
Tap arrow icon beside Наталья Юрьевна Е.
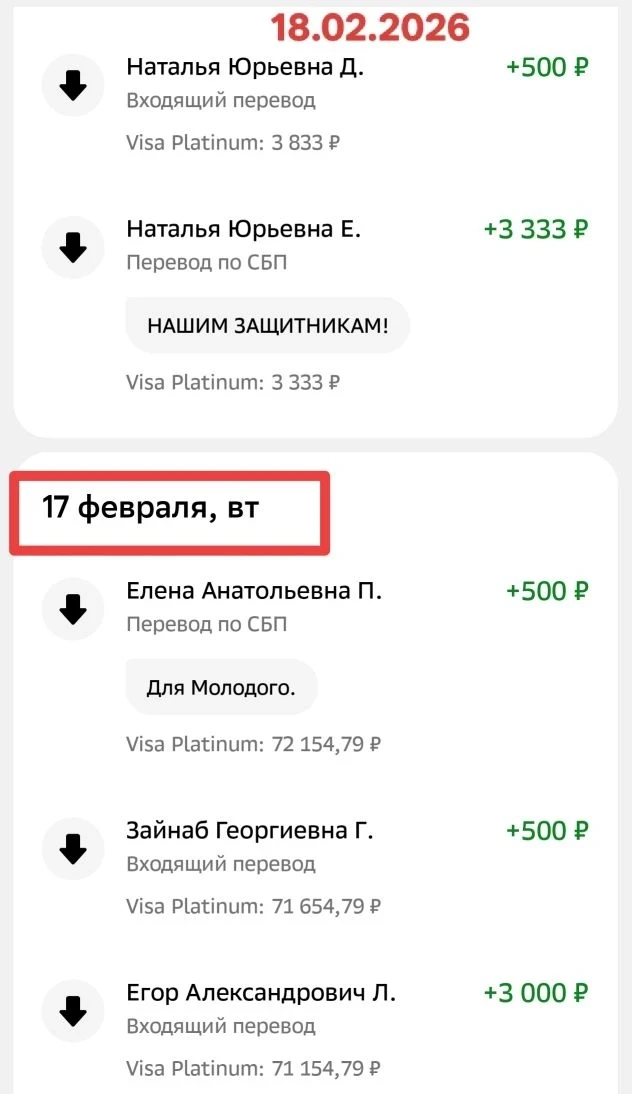point(73,246)
